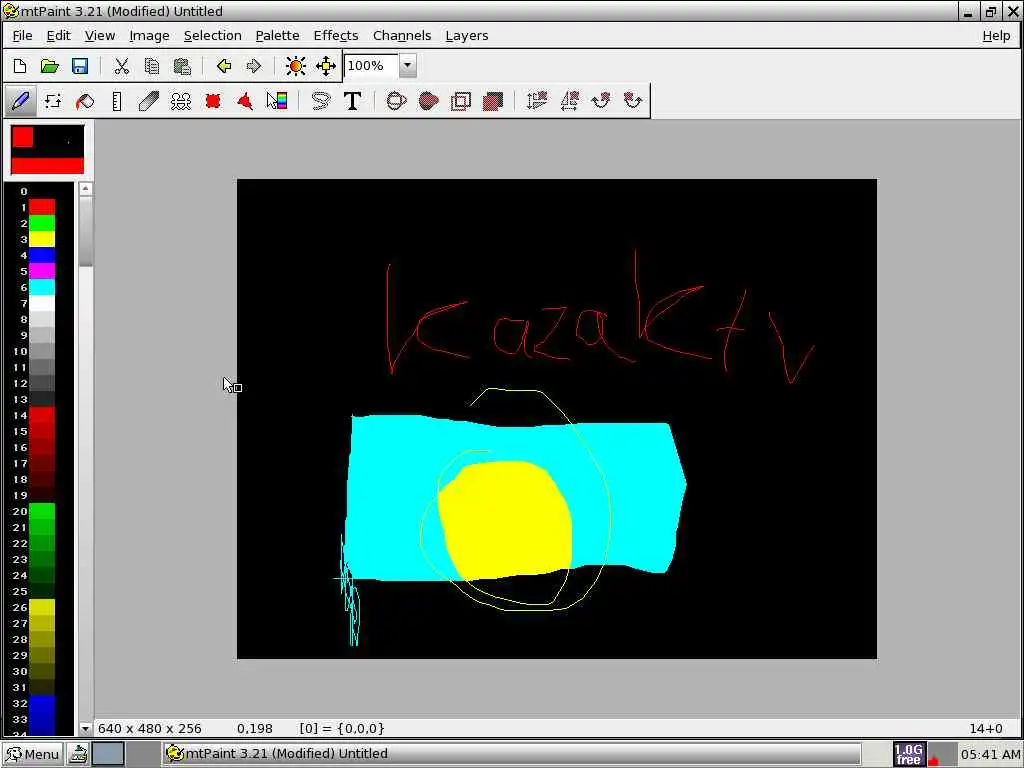Pick red palette colour 1
The height and width of the screenshot is (768, 1024).
[42, 207]
